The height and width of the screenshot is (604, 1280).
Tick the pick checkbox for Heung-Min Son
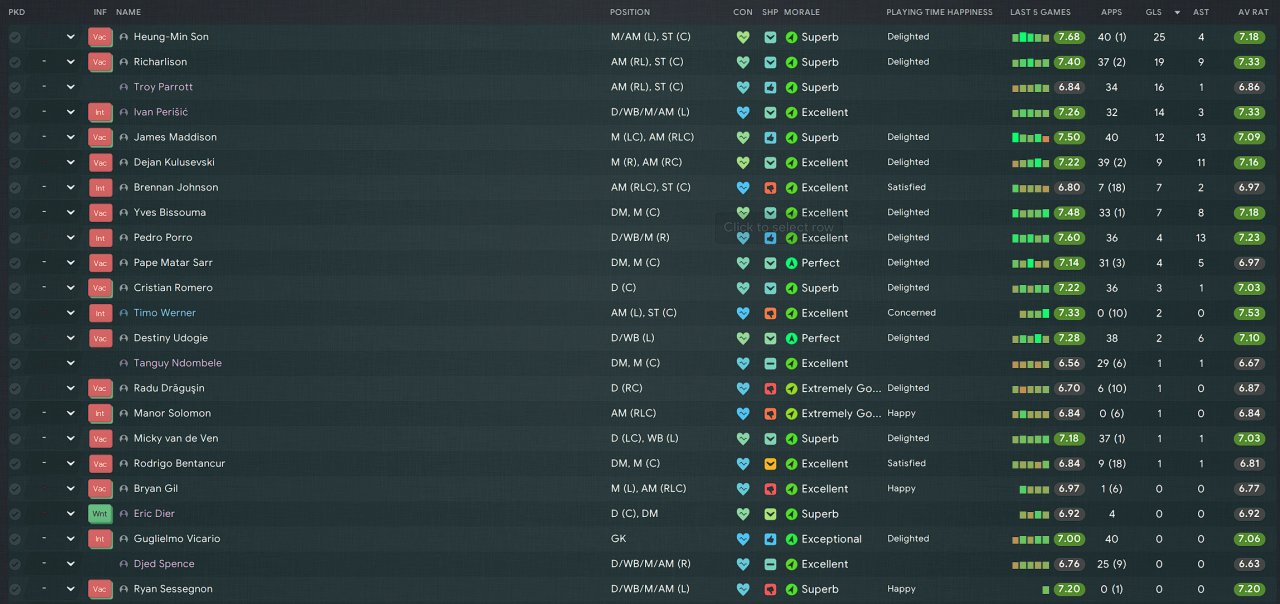15,37
